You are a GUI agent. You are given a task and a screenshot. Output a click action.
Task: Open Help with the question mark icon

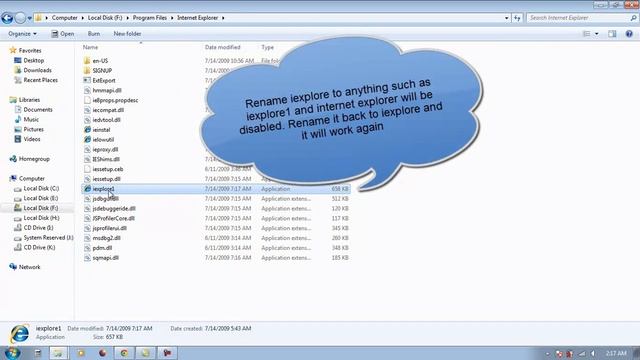click(629, 34)
